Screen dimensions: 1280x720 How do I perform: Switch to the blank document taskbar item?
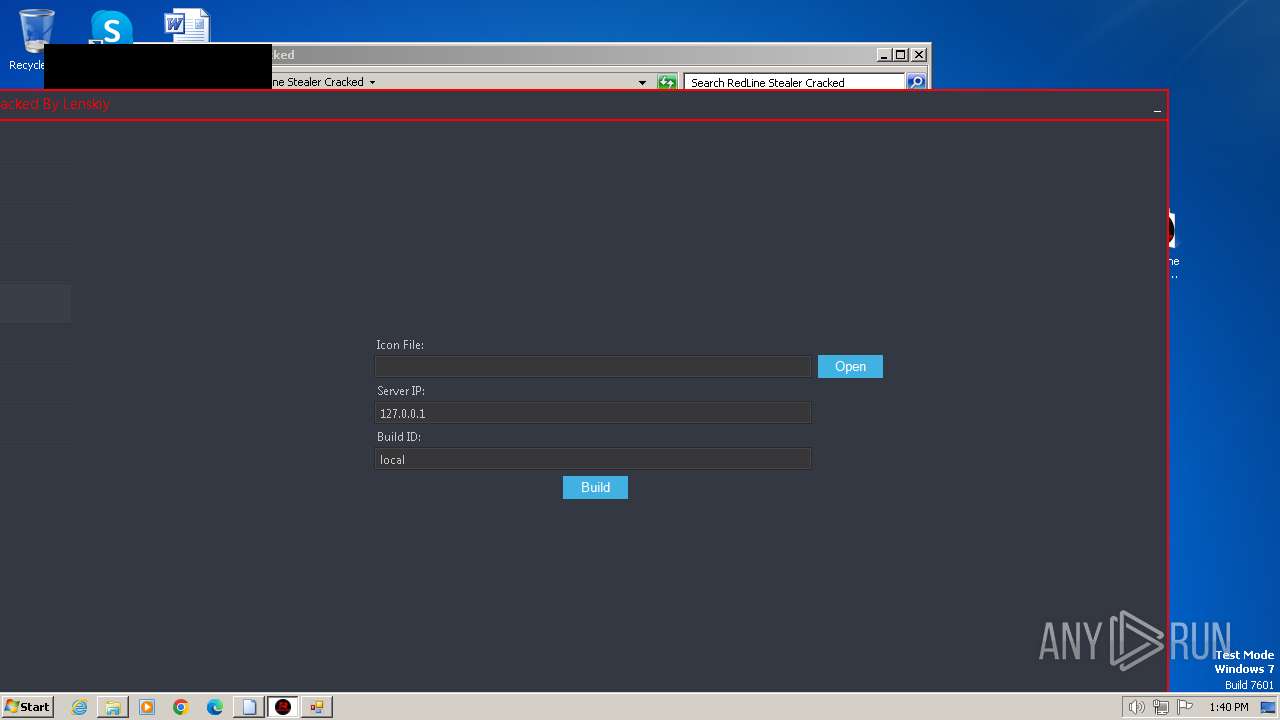[x=249, y=707]
